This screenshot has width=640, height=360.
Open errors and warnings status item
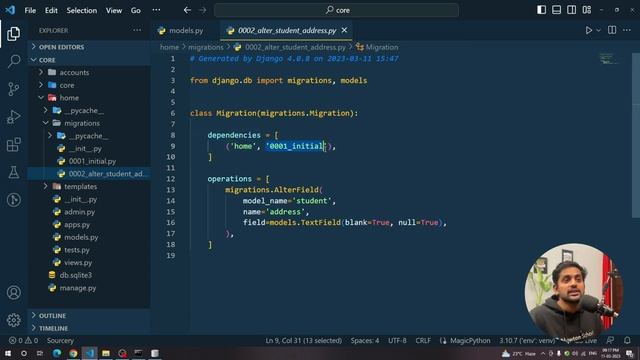[x=23, y=340]
